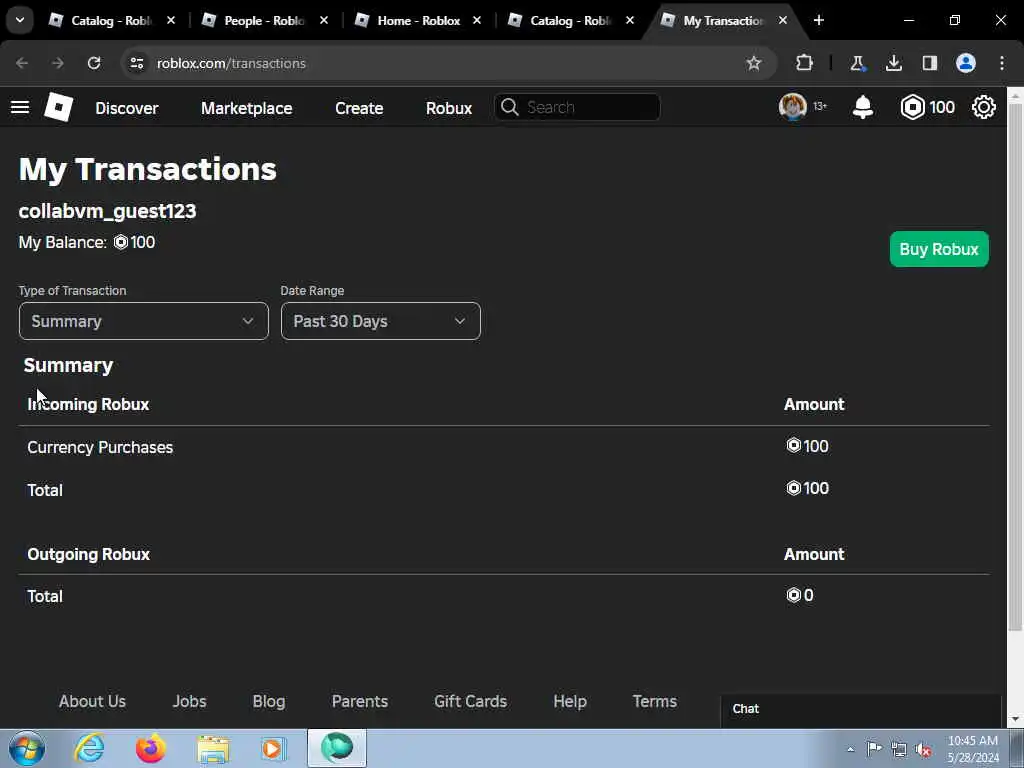Open Windows Media Player from taskbar
The width and height of the screenshot is (1024, 768).
click(274, 748)
